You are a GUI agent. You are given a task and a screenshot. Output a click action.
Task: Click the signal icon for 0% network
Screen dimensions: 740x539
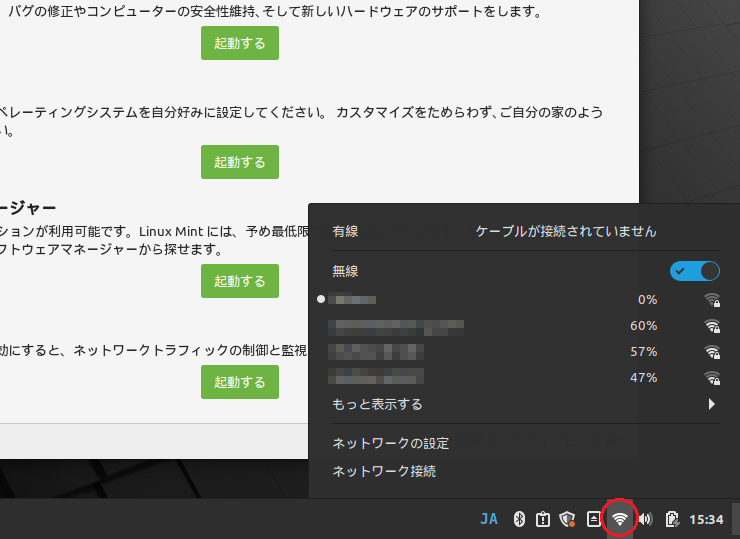pos(712,300)
